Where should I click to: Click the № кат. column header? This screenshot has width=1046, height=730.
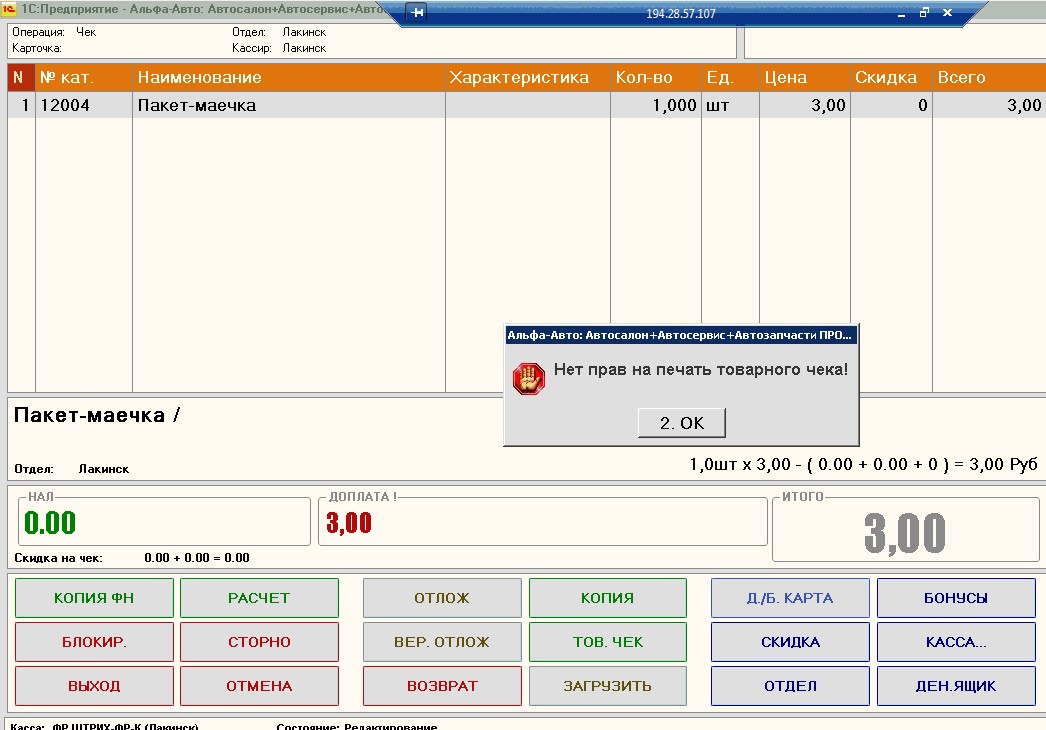pyautogui.click(x=83, y=77)
